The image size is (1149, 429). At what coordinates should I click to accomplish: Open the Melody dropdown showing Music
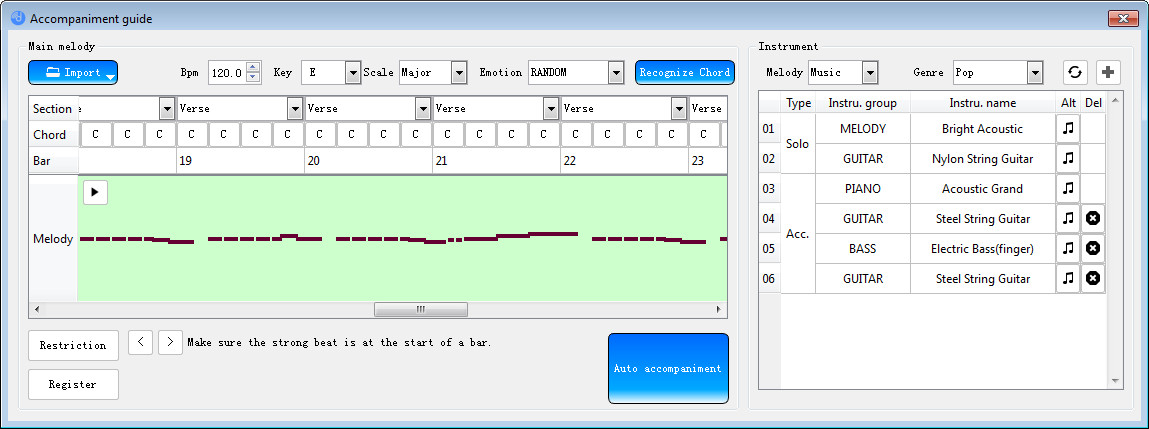coord(869,72)
